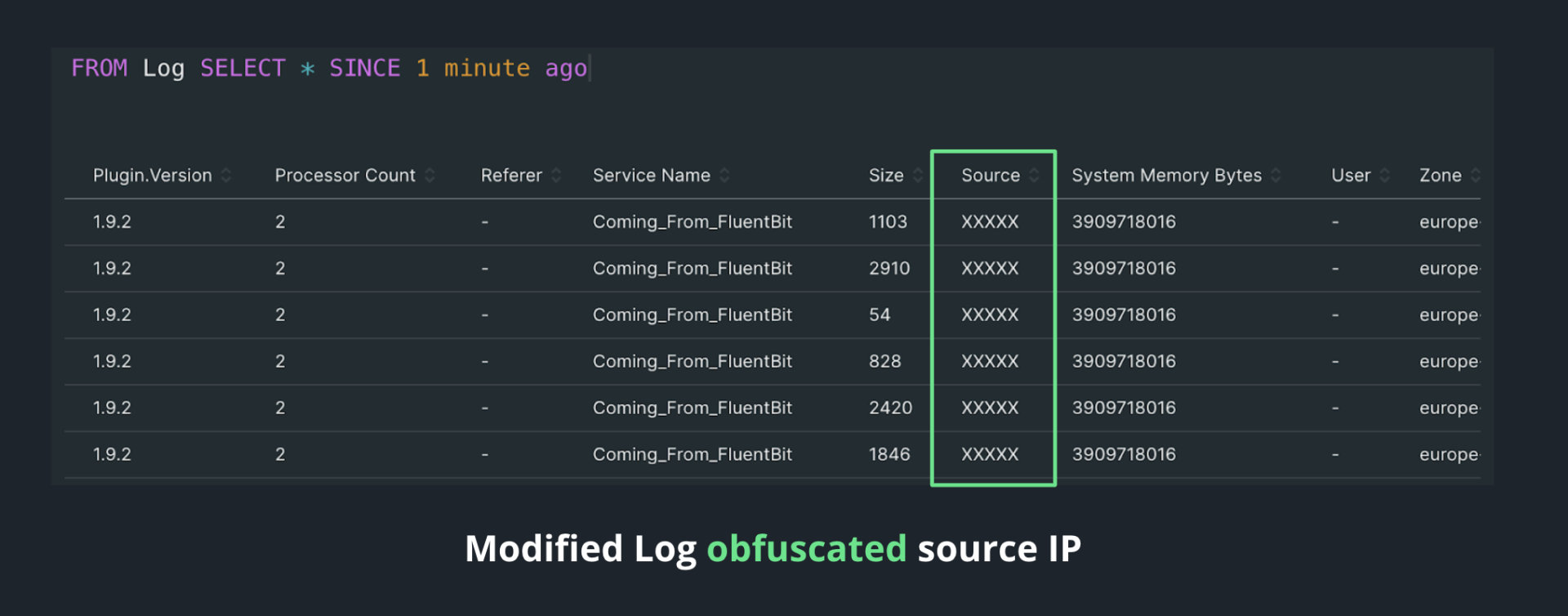The image size is (1568, 616).
Task: Toggle the Zone column sort order
Action: 1475,175
